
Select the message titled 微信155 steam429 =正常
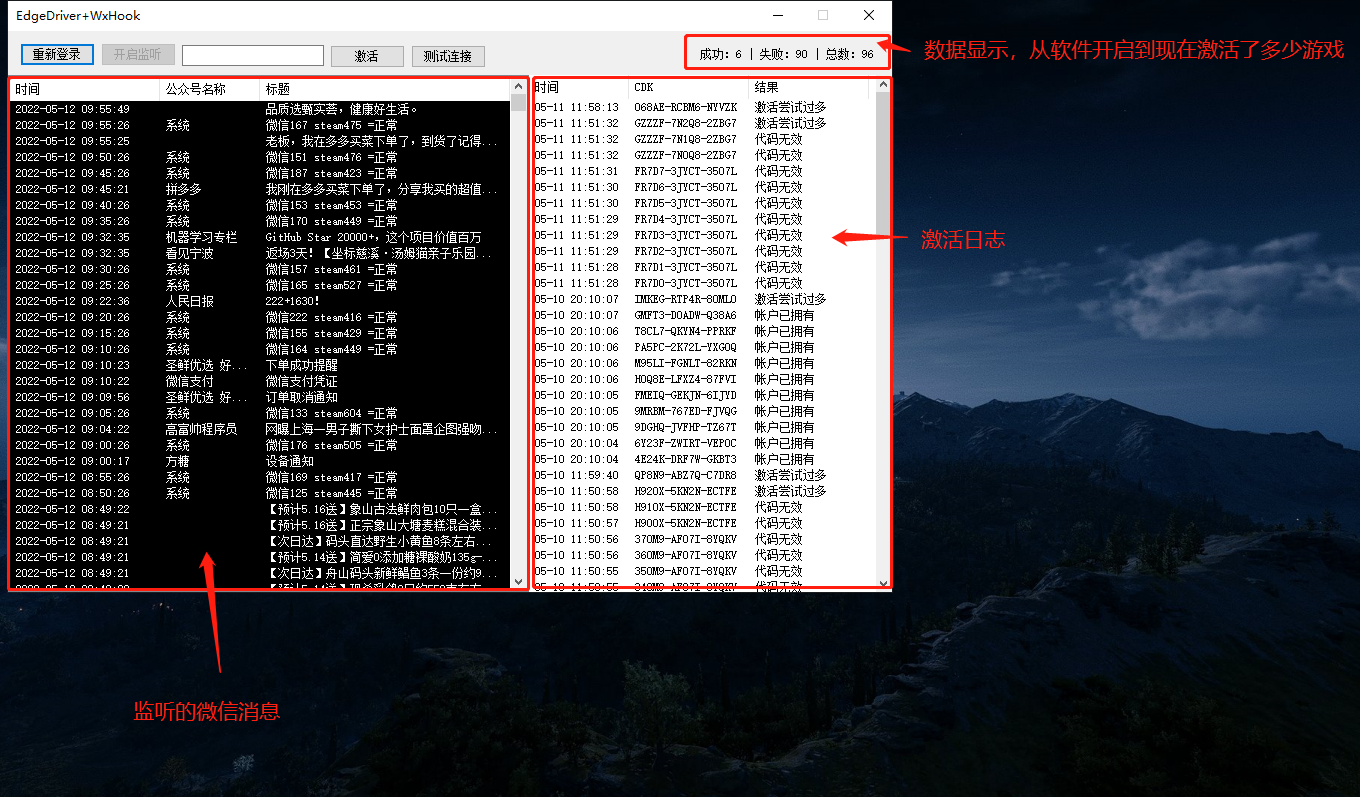pos(260,333)
